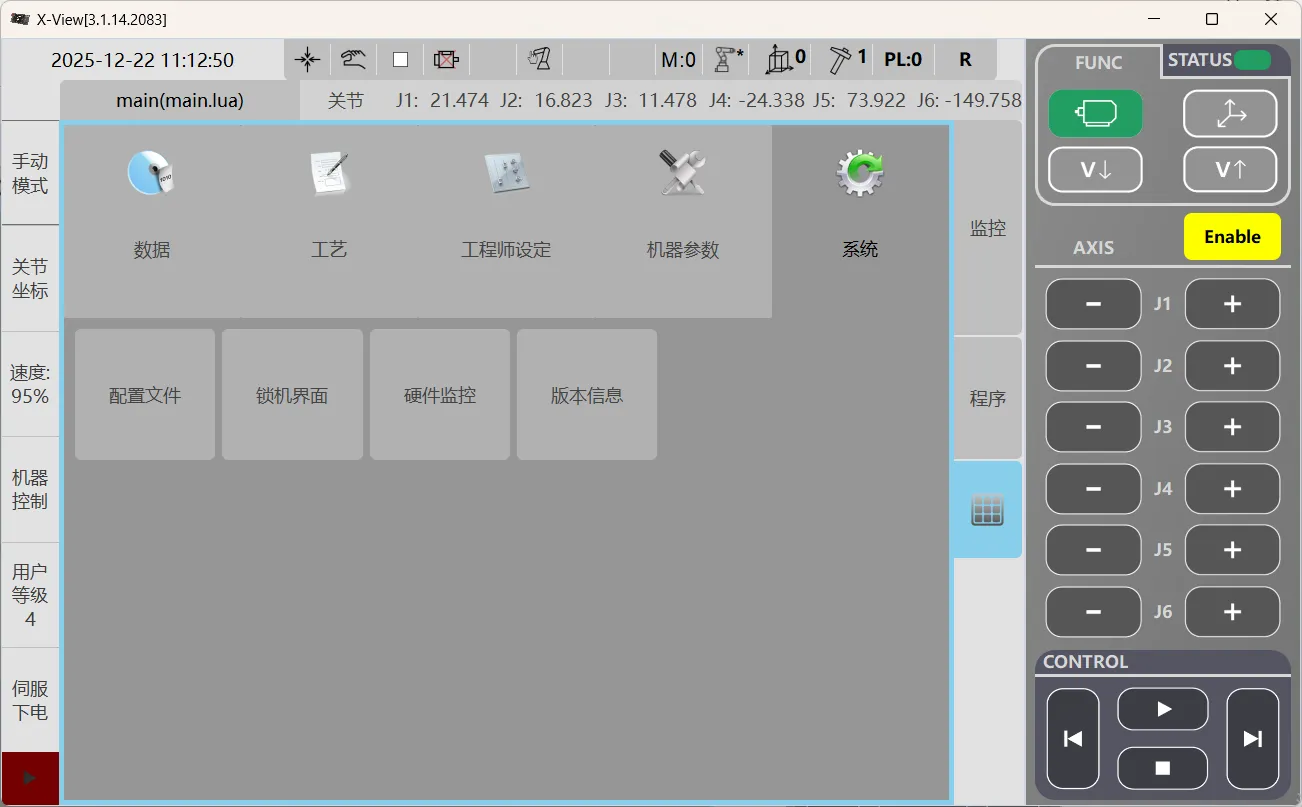Click the green motor joint-mode icon

coord(1095,114)
